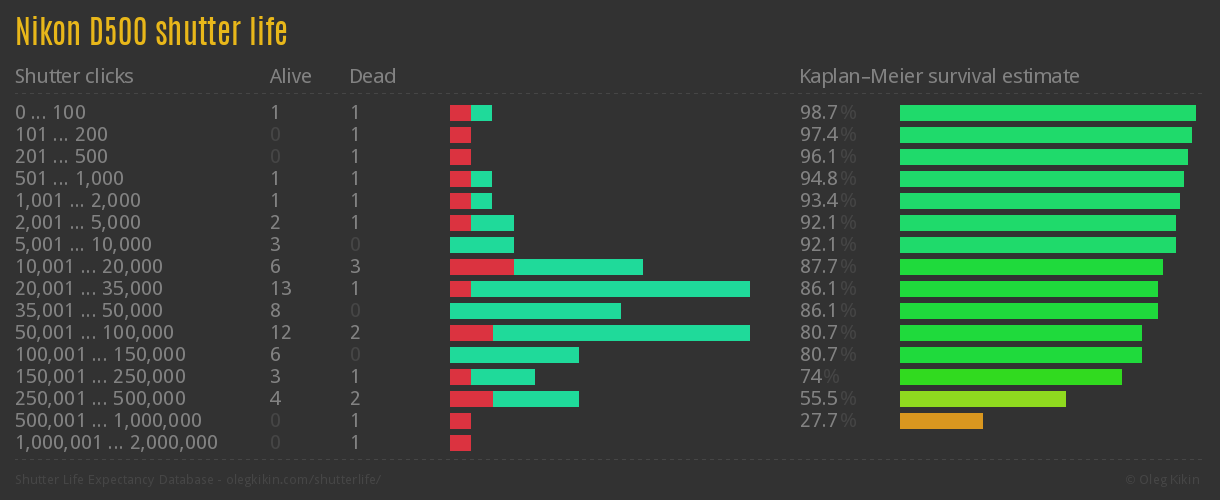The image size is (1220, 500).
Task: Click the teal bar in the 100,001 … 150,000 row
Action: [x=514, y=355]
